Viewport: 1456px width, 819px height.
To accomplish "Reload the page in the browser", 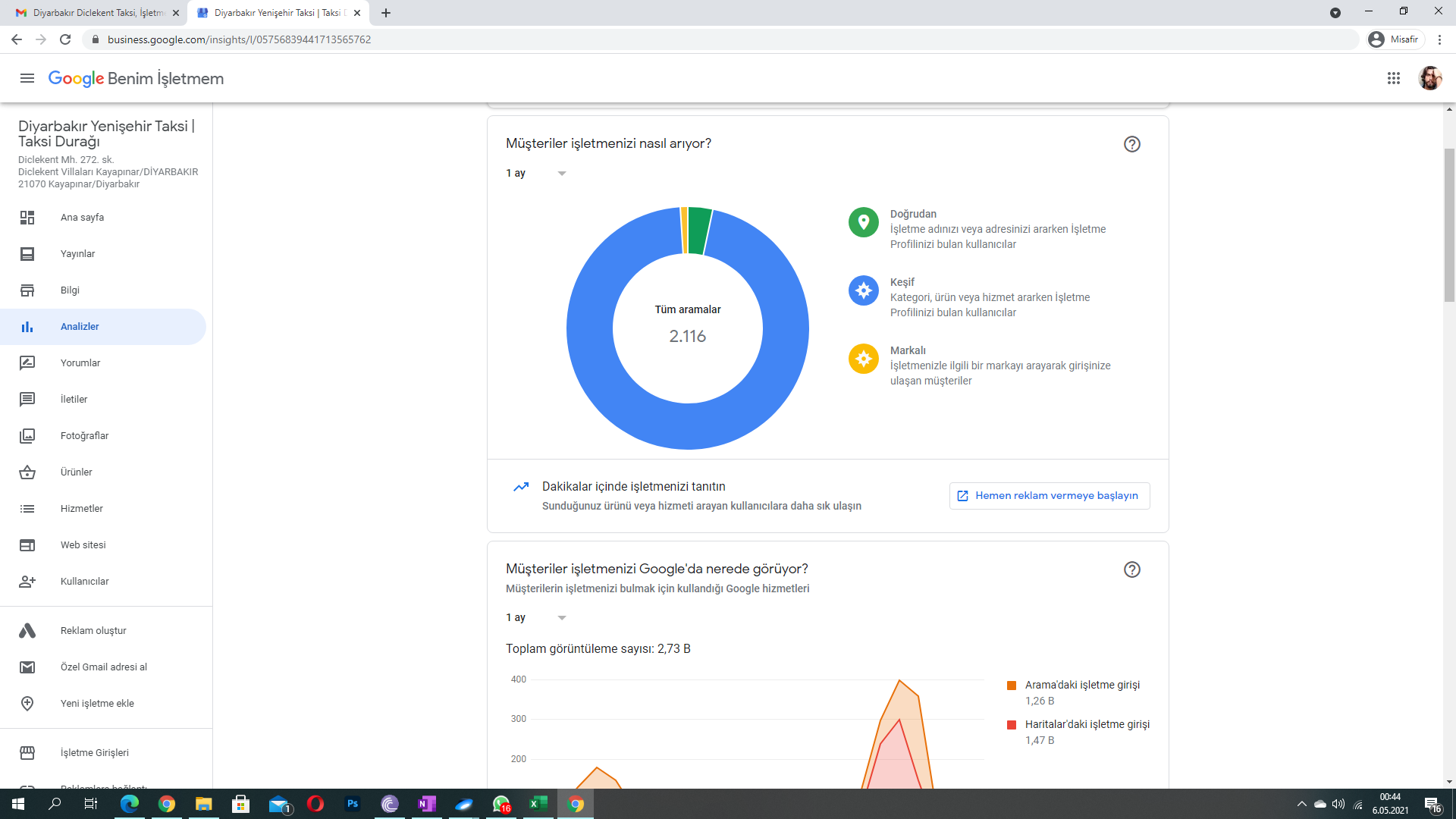I will tap(65, 39).
